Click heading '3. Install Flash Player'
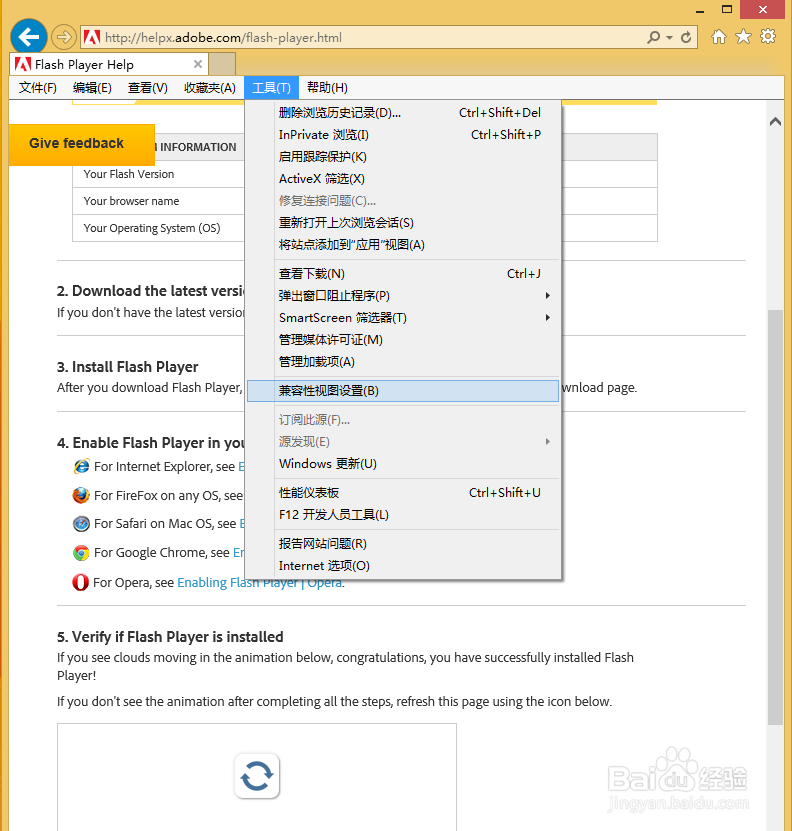The width and height of the screenshot is (792, 831). 127,367
